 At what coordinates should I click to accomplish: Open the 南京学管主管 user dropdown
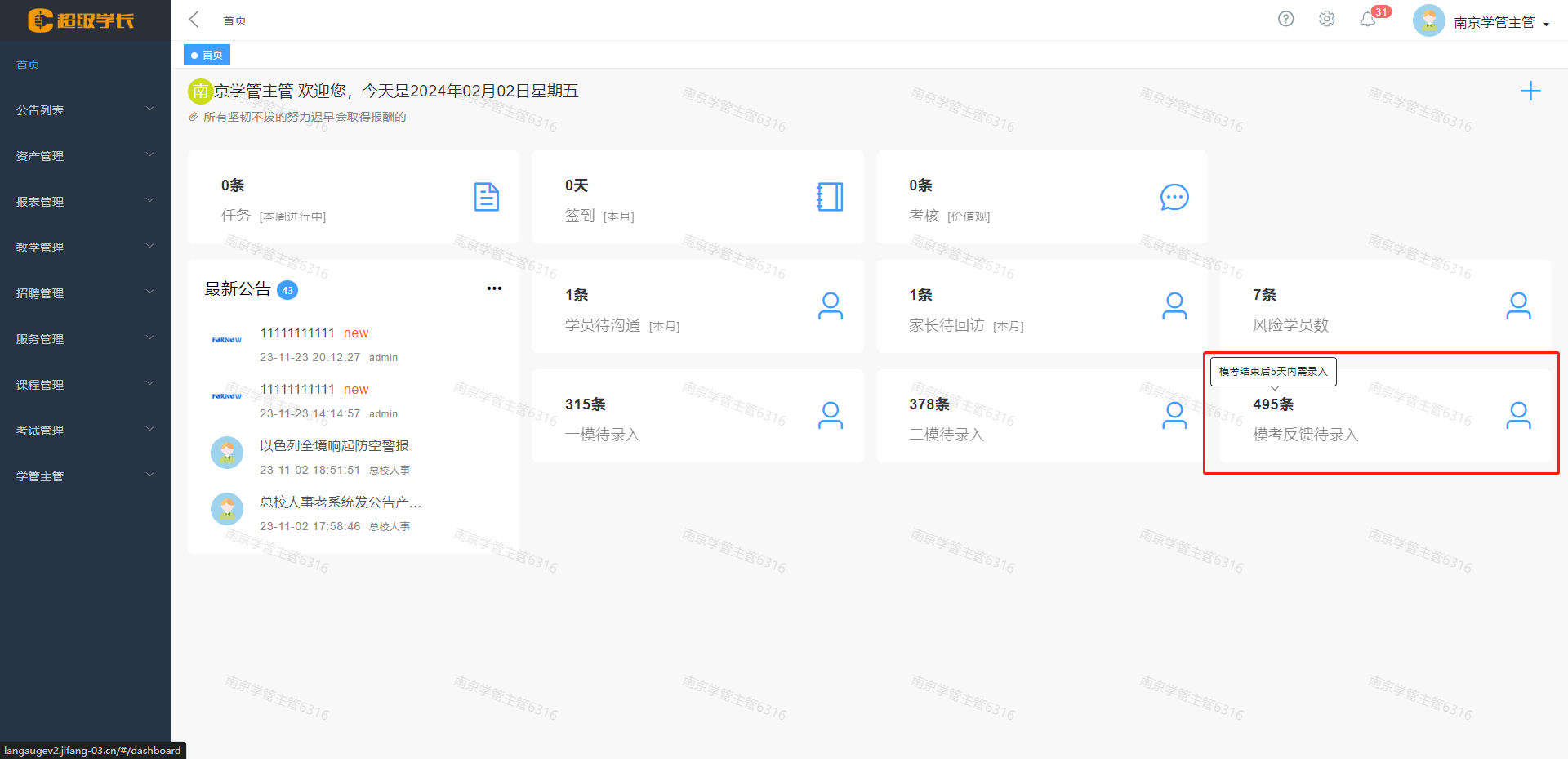1494,22
